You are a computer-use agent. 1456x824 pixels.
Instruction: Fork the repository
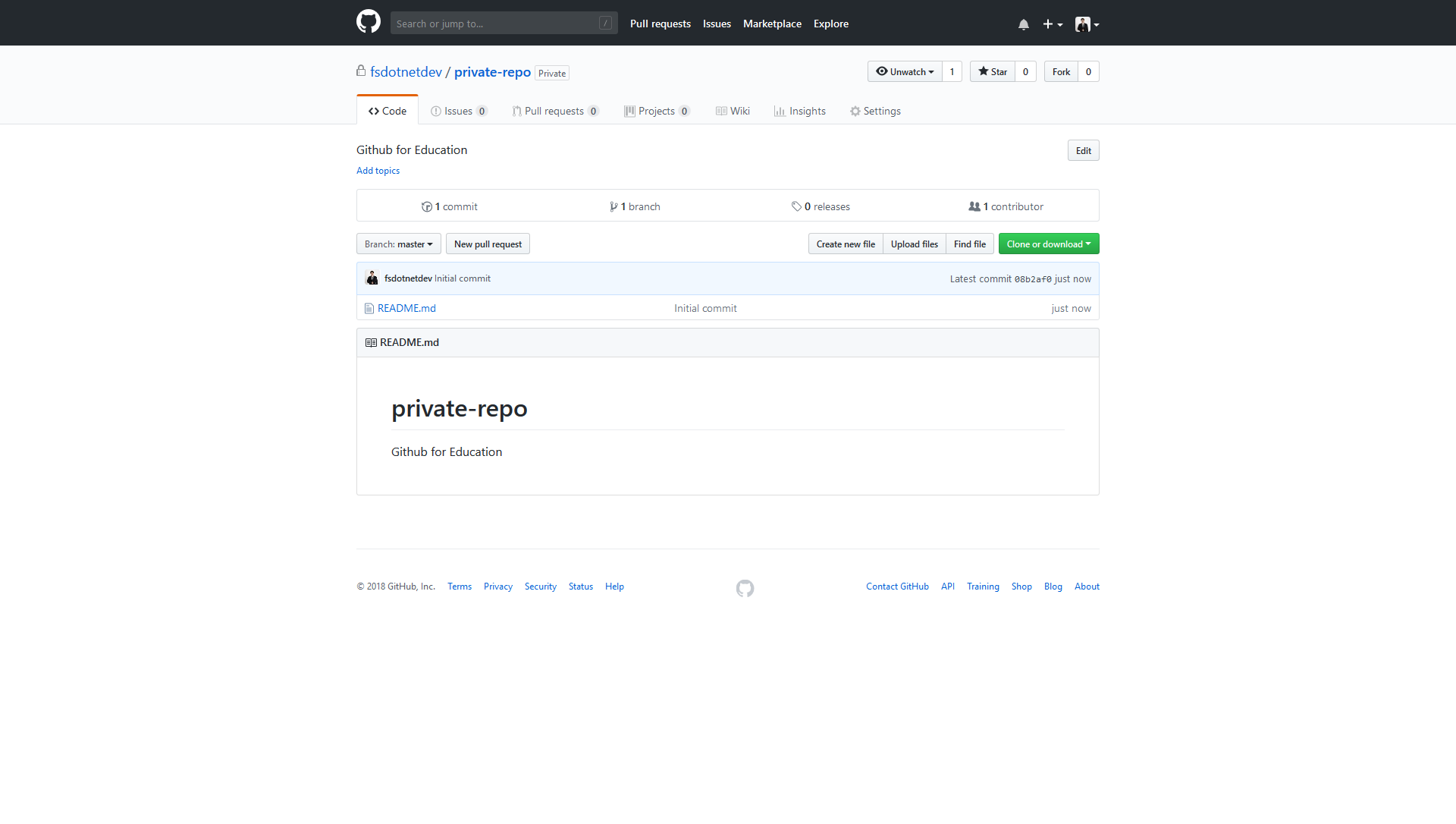[1061, 71]
